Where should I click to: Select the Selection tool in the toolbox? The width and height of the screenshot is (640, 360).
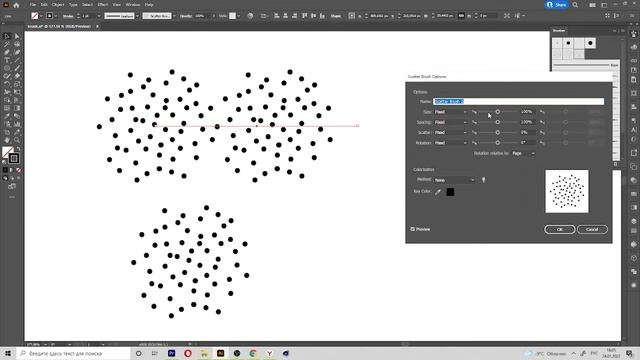[x=7, y=36]
